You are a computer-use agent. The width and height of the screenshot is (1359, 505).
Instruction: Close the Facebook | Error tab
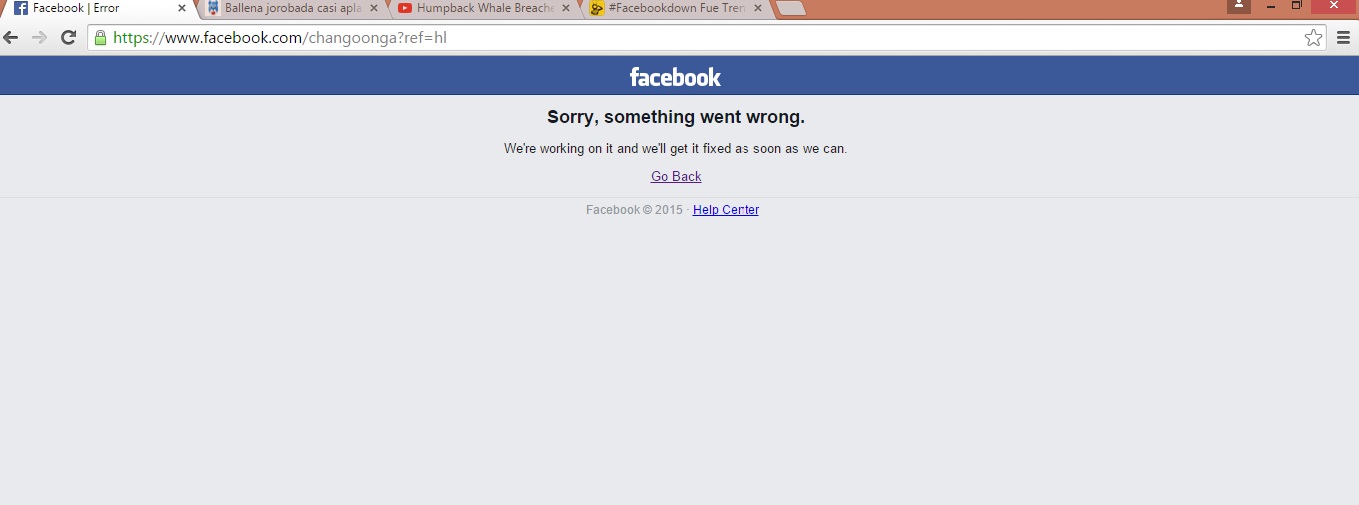point(181,8)
